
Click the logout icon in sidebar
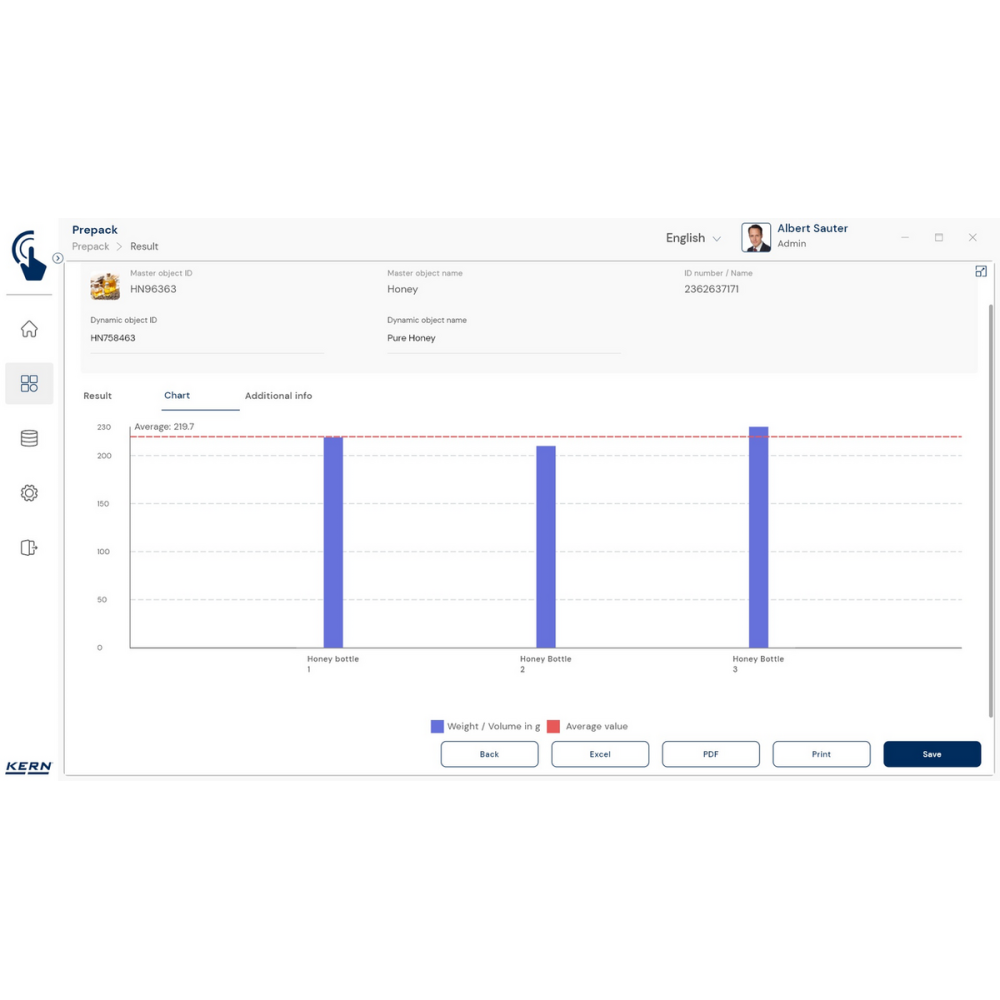point(29,548)
